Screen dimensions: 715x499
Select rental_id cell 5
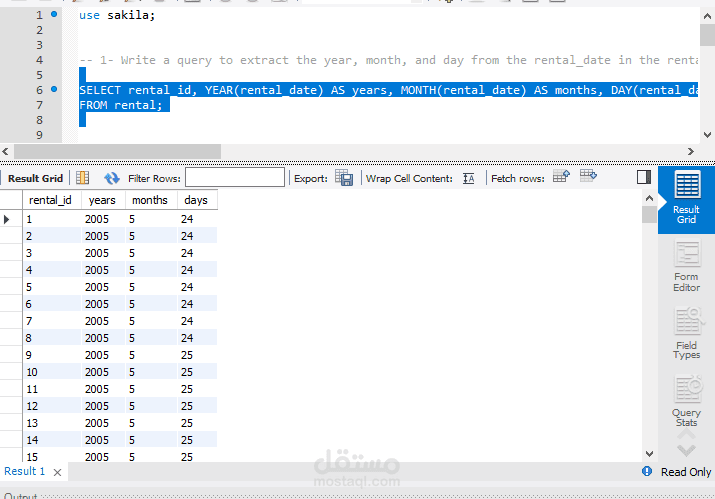click(x=52, y=287)
